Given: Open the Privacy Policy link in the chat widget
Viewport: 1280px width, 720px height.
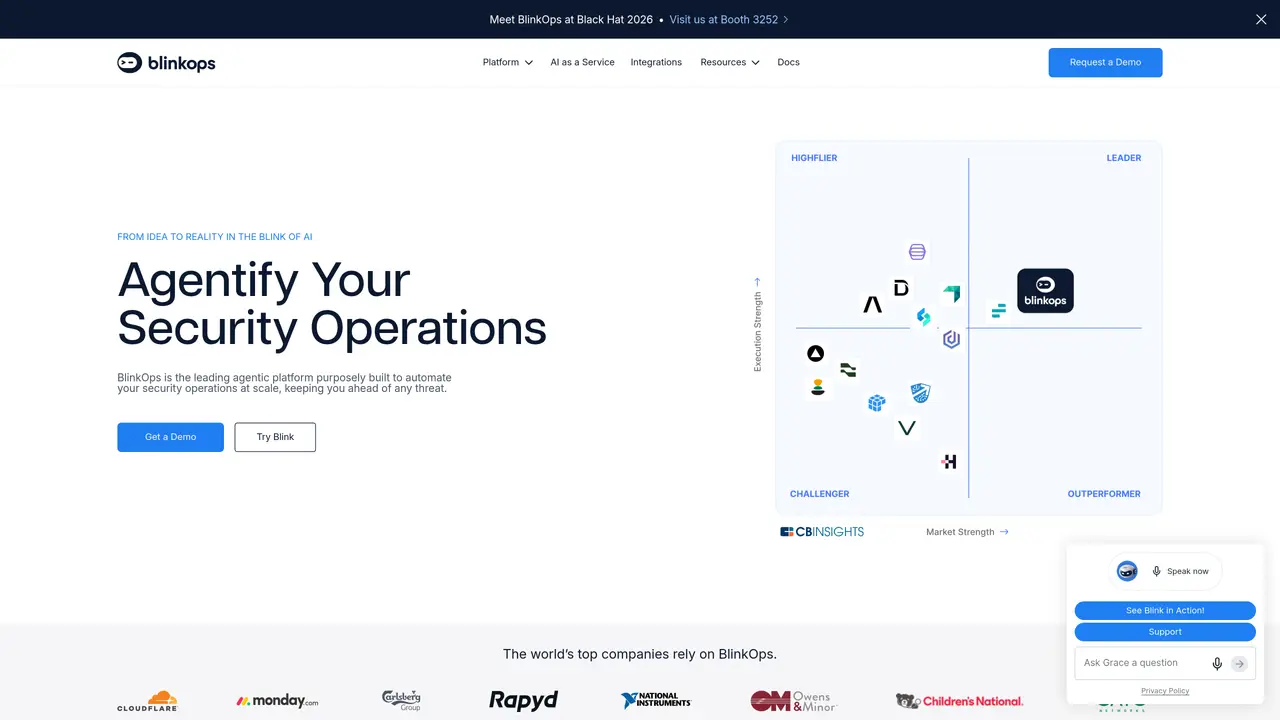Looking at the screenshot, I should [x=1165, y=691].
